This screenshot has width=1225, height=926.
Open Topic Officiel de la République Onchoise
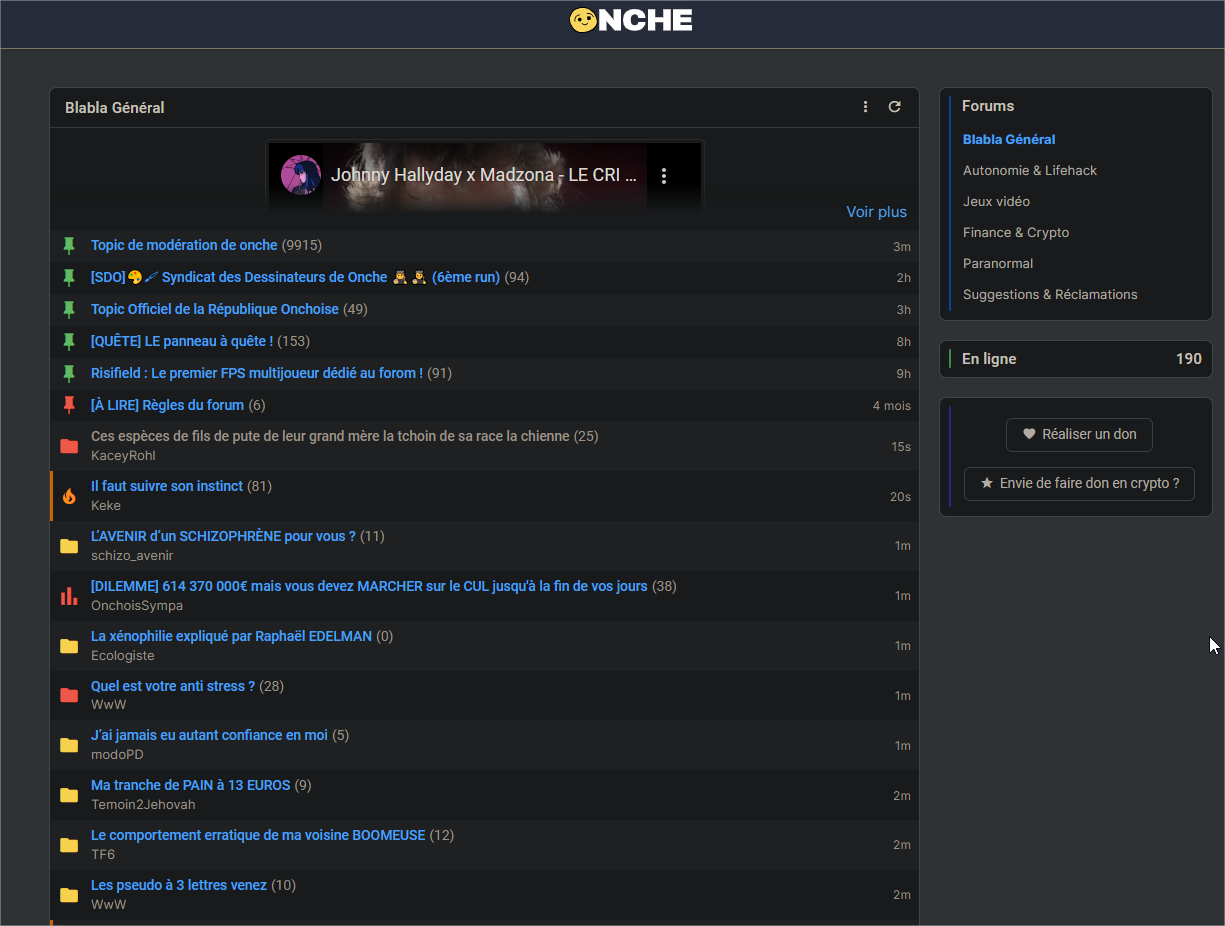pos(214,310)
